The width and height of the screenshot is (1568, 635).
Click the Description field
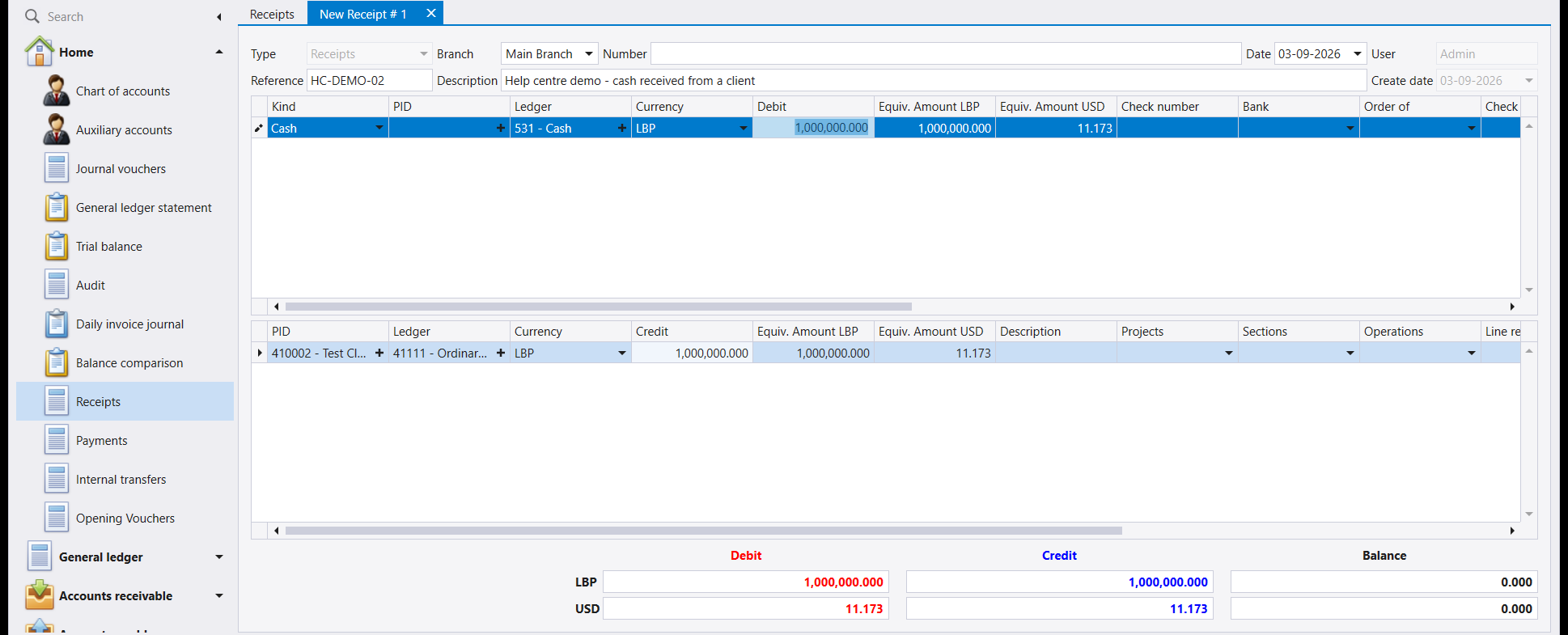pos(934,81)
